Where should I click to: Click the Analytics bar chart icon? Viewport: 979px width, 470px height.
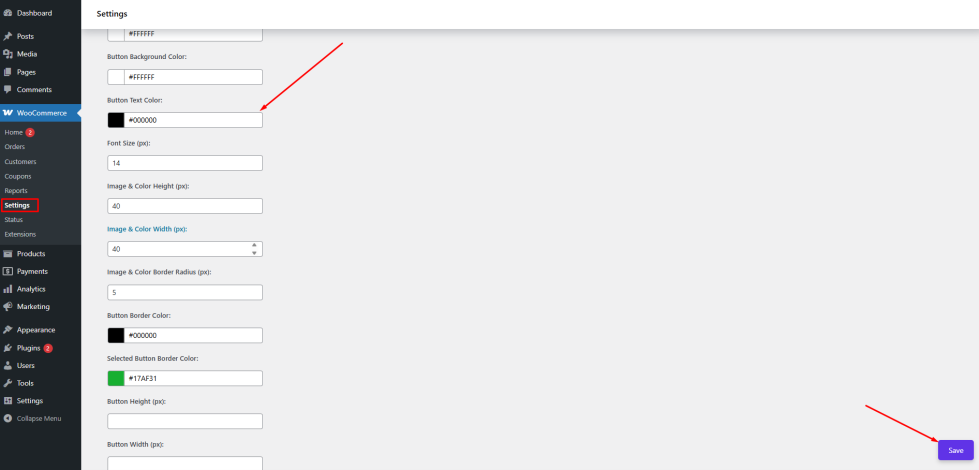tap(7, 289)
